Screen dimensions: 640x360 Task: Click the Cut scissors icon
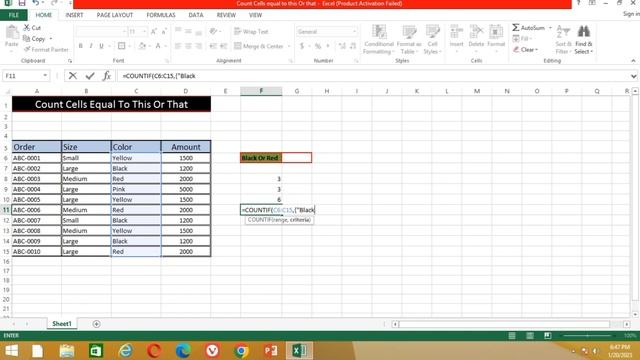coord(27,28)
